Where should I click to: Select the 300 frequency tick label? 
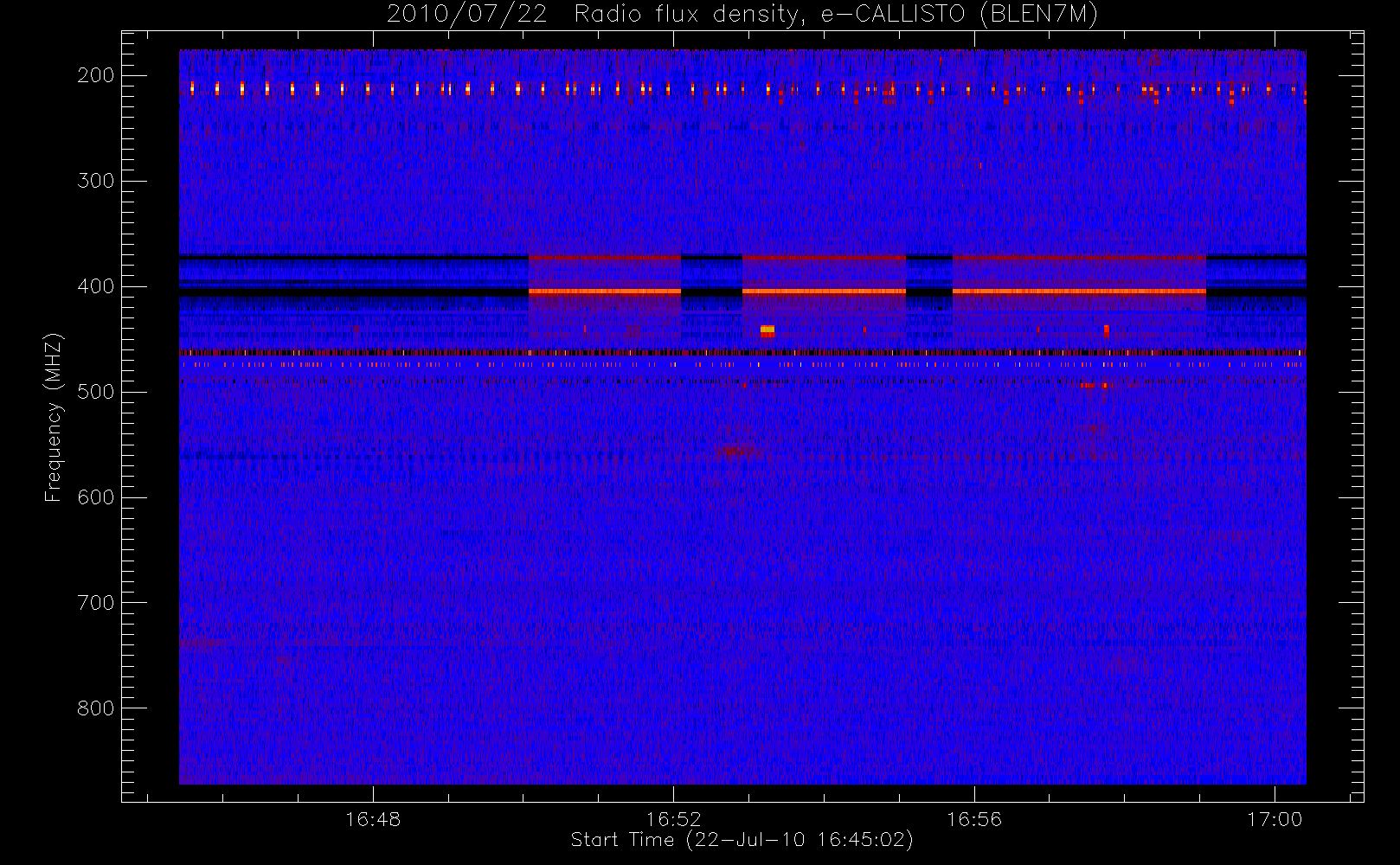96,181
